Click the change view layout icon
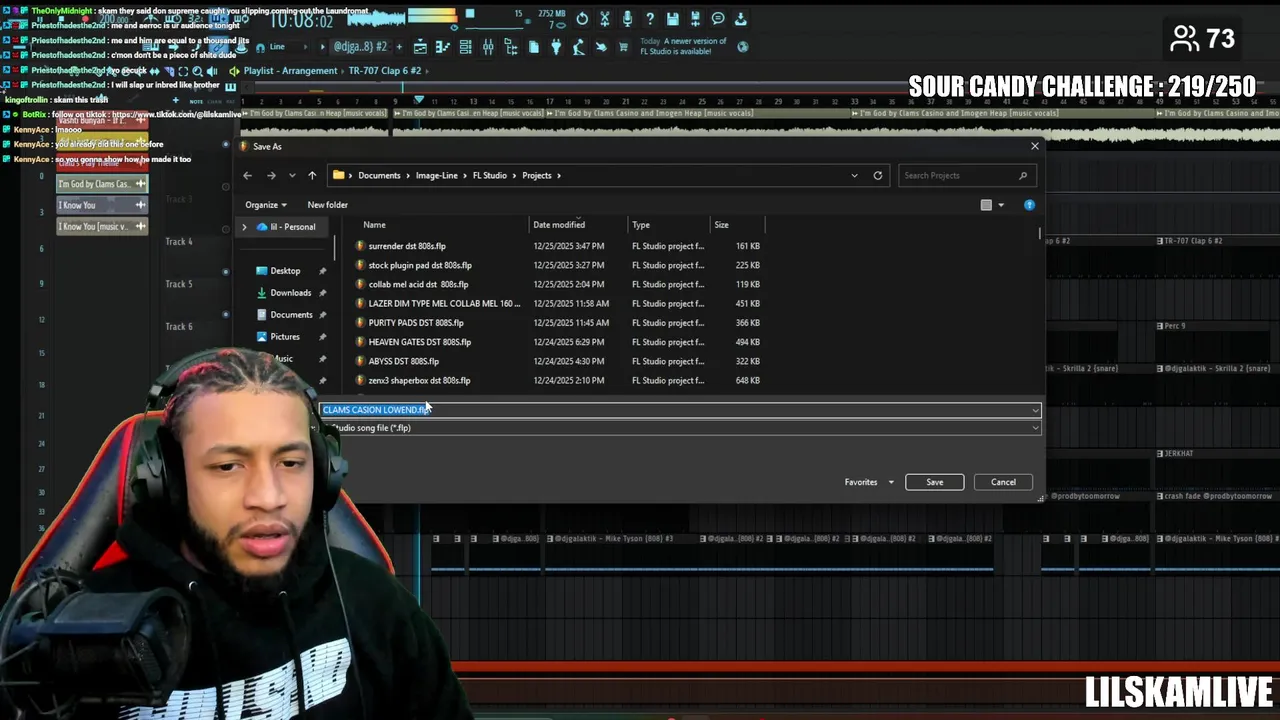 [986, 205]
